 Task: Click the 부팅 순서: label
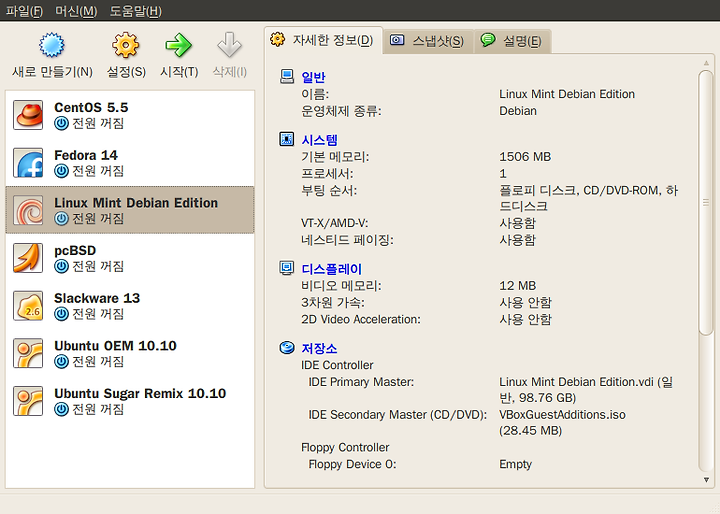[x=329, y=191]
